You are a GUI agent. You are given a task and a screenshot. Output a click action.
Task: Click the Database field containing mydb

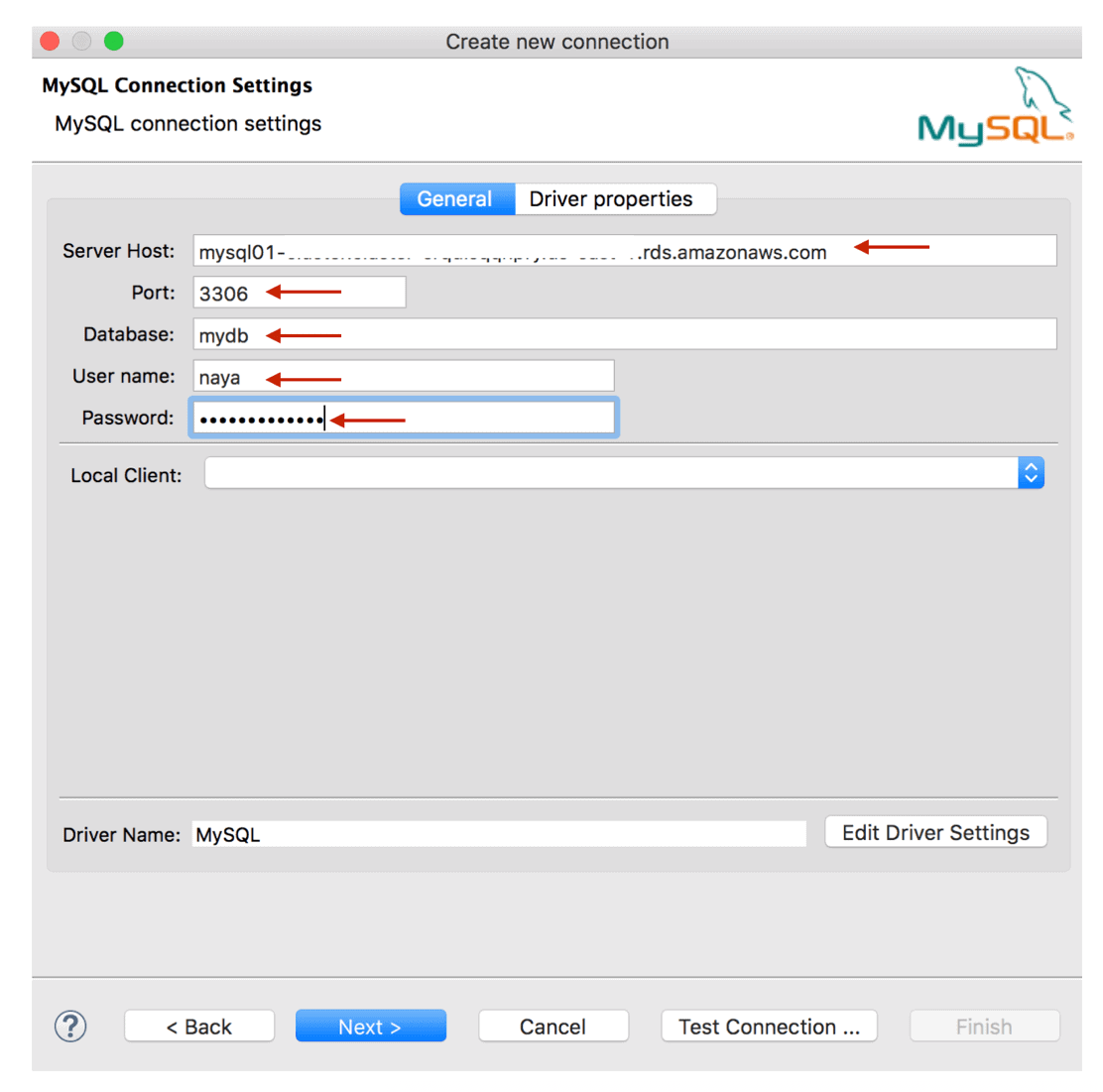(x=625, y=334)
